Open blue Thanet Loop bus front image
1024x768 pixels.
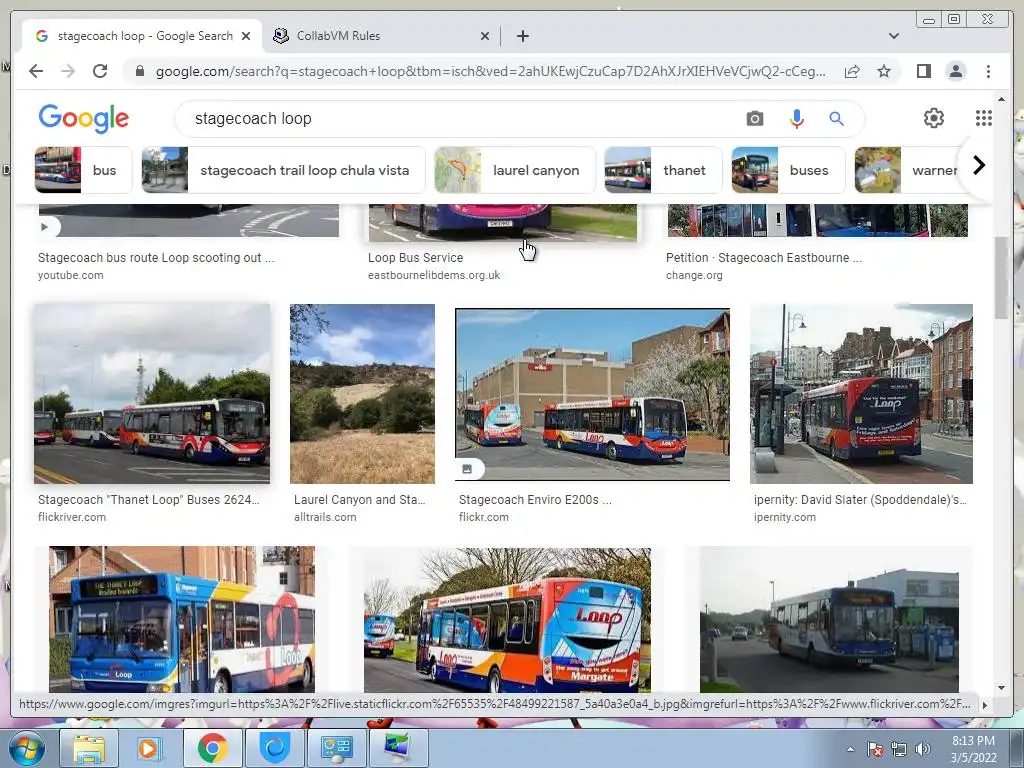coord(182,619)
